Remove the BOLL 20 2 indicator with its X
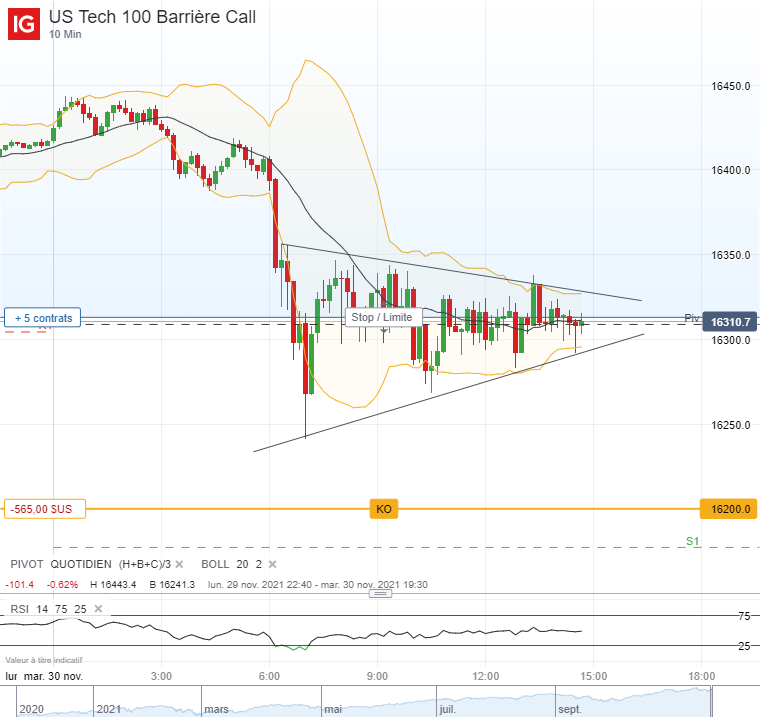This screenshot has width=760, height=717. (x=272, y=564)
